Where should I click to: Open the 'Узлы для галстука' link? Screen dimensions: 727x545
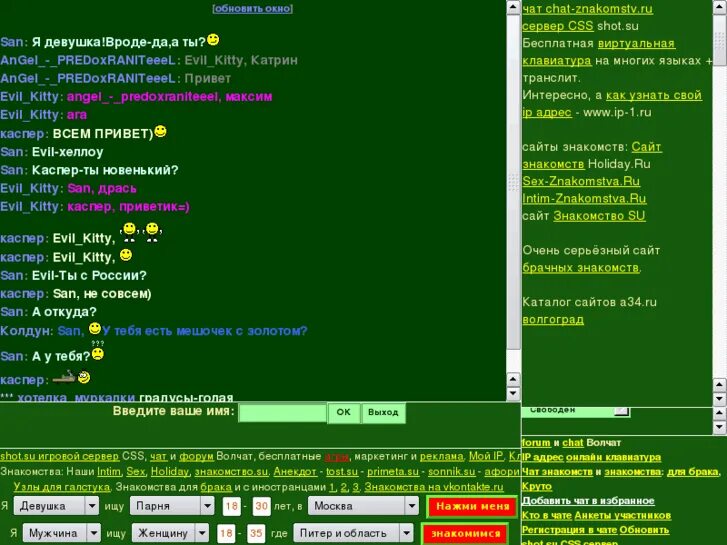62,487
